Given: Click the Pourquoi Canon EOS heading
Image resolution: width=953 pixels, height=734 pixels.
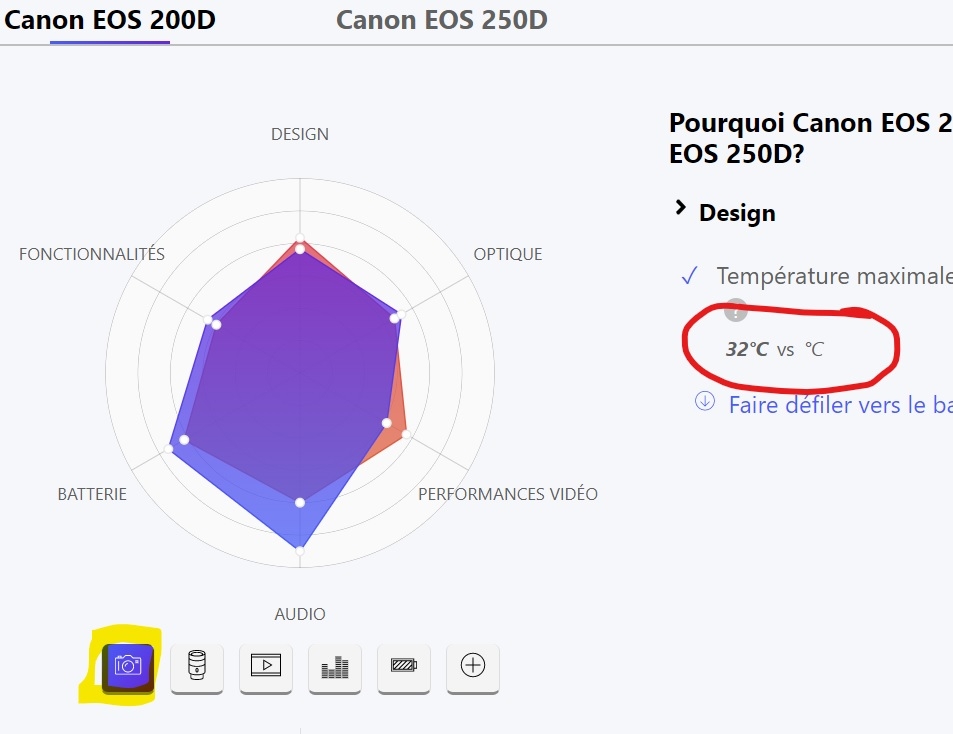Looking at the screenshot, I should 811,139.
